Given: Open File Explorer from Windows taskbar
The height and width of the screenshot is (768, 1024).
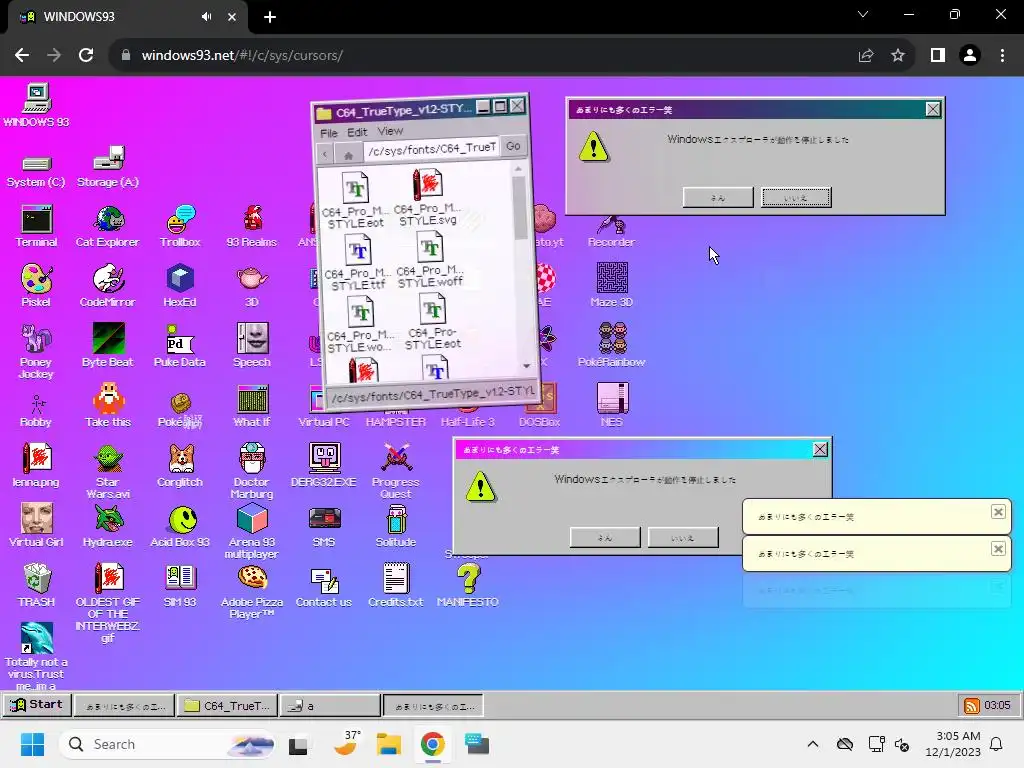Looking at the screenshot, I should tap(389, 744).
